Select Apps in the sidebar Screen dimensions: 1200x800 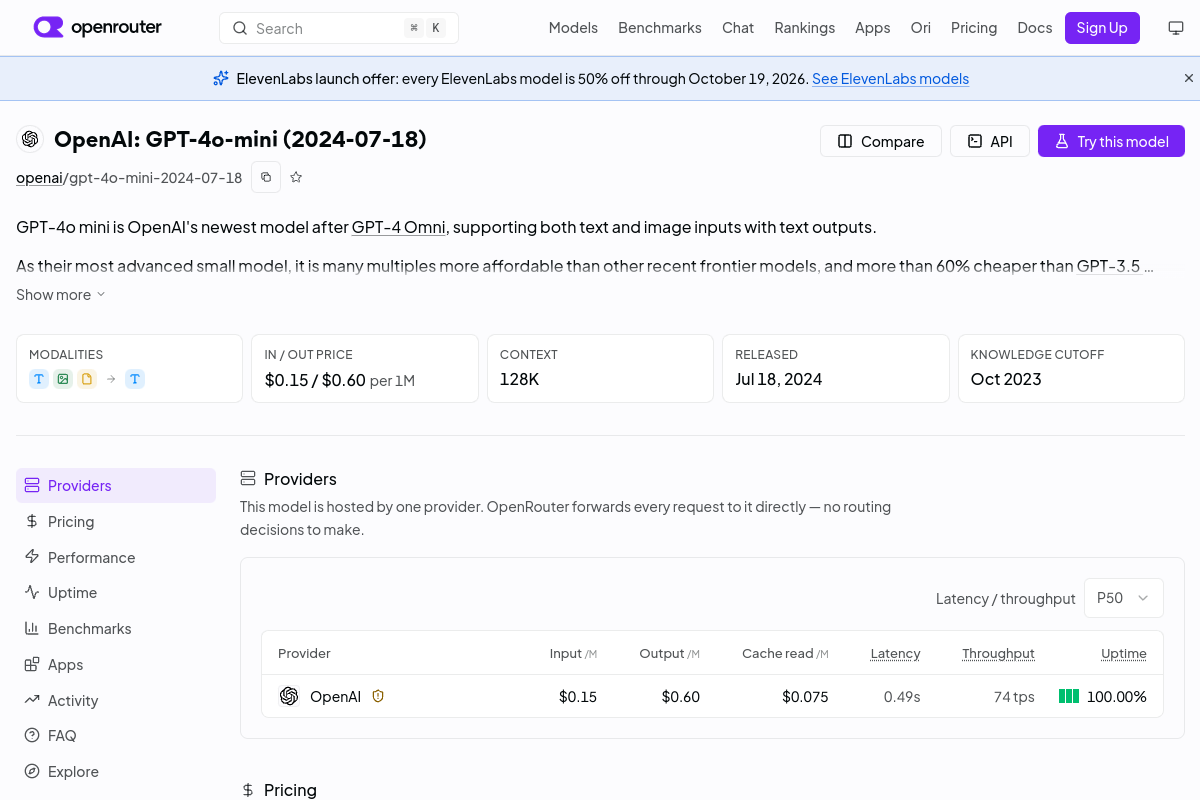pos(116,665)
